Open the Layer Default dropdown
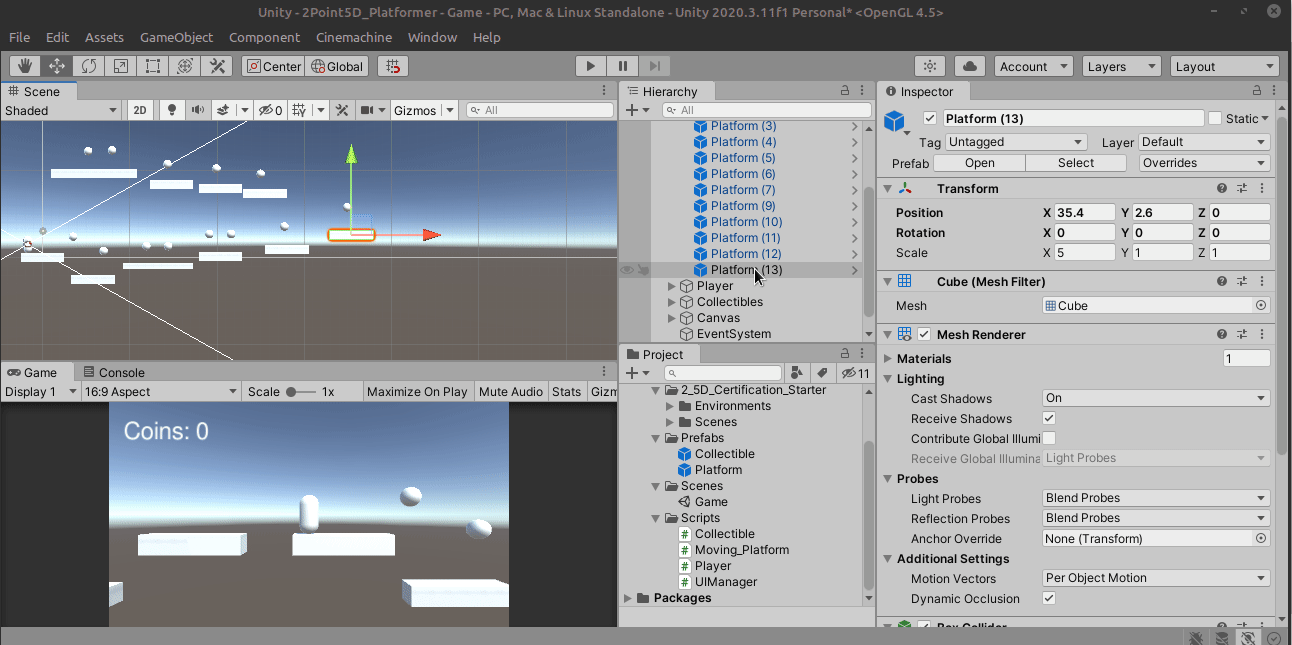Image resolution: width=1292 pixels, height=645 pixels. pos(1205,142)
